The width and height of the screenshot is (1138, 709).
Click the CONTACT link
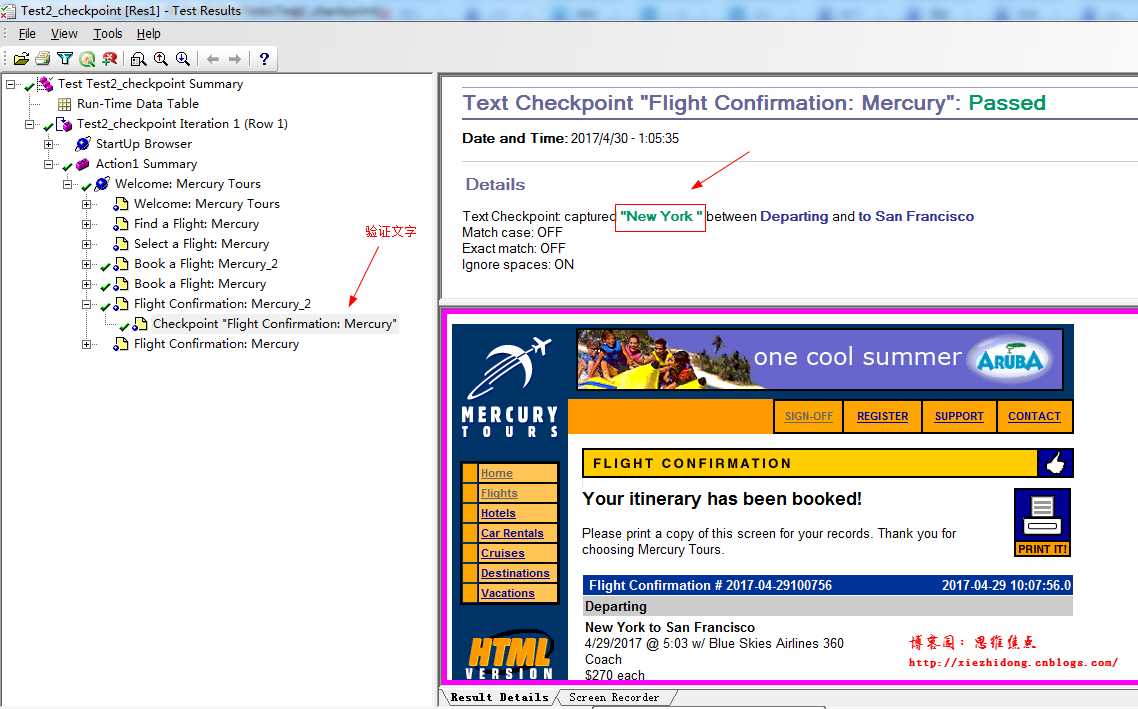1034,417
